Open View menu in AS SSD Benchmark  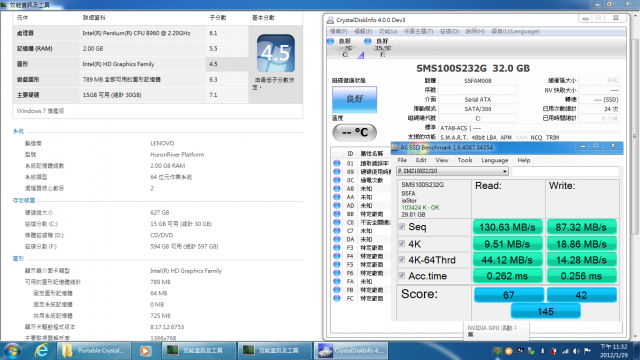(442, 160)
